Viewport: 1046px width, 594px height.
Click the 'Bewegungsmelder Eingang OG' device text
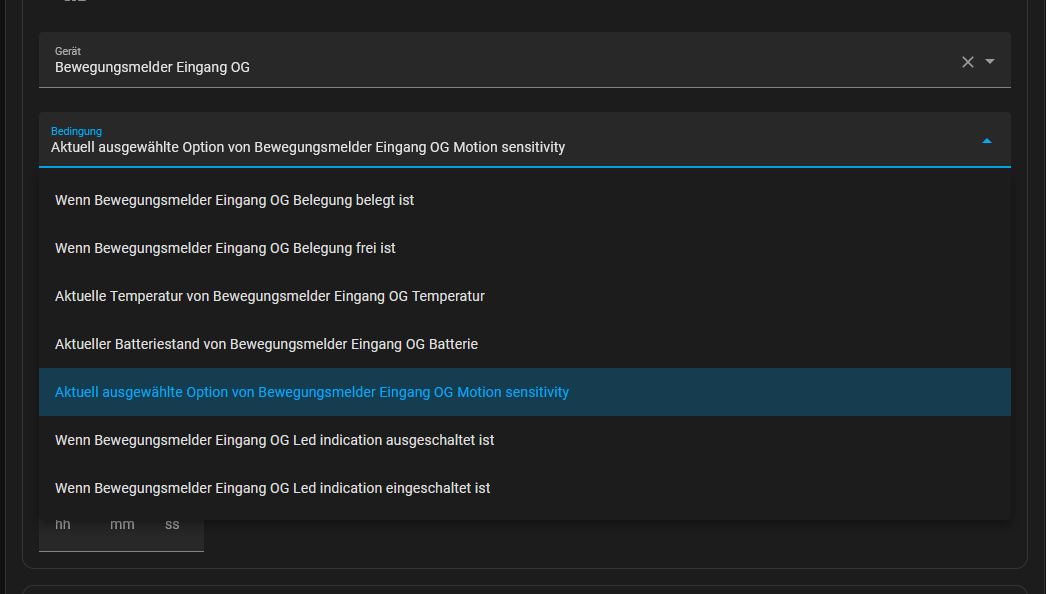pos(152,67)
